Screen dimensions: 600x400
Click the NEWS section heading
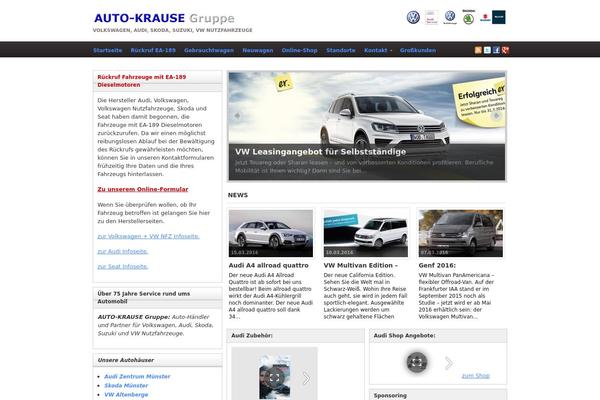point(238,195)
